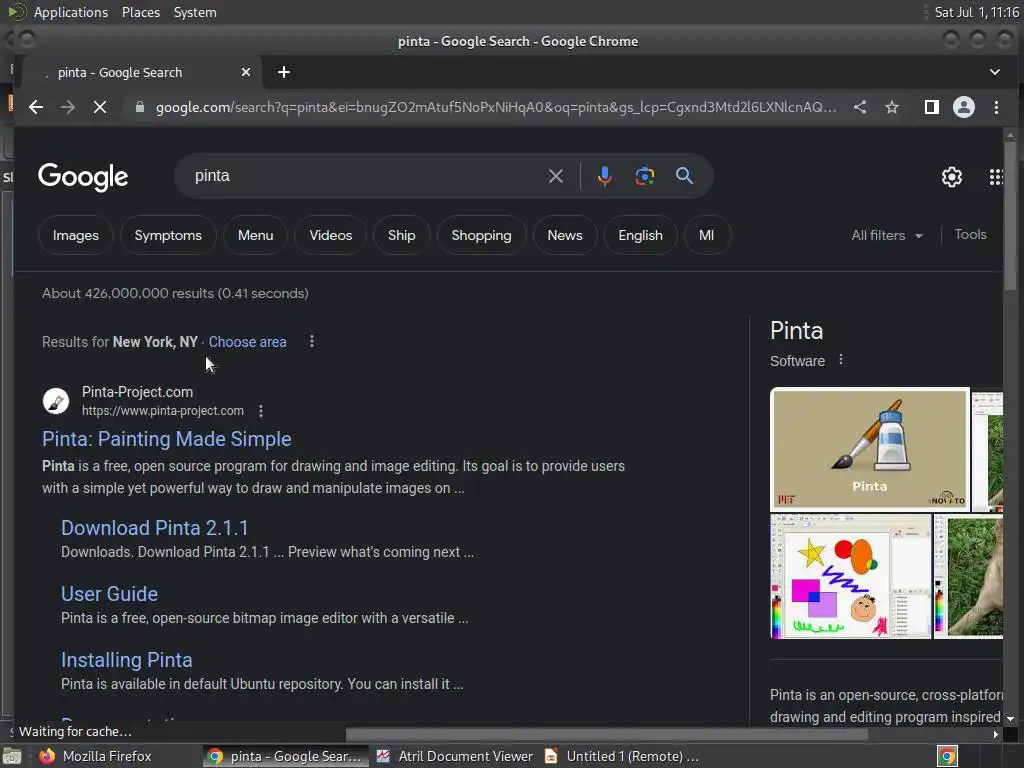Image resolution: width=1024 pixels, height=768 pixels.
Task: Switch to Untitled 1 (Remote) window
Action: click(622, 756)
